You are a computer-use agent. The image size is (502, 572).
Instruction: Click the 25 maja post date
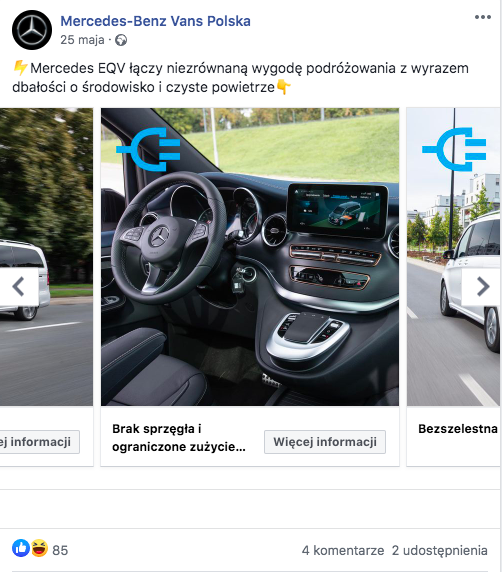82,40
